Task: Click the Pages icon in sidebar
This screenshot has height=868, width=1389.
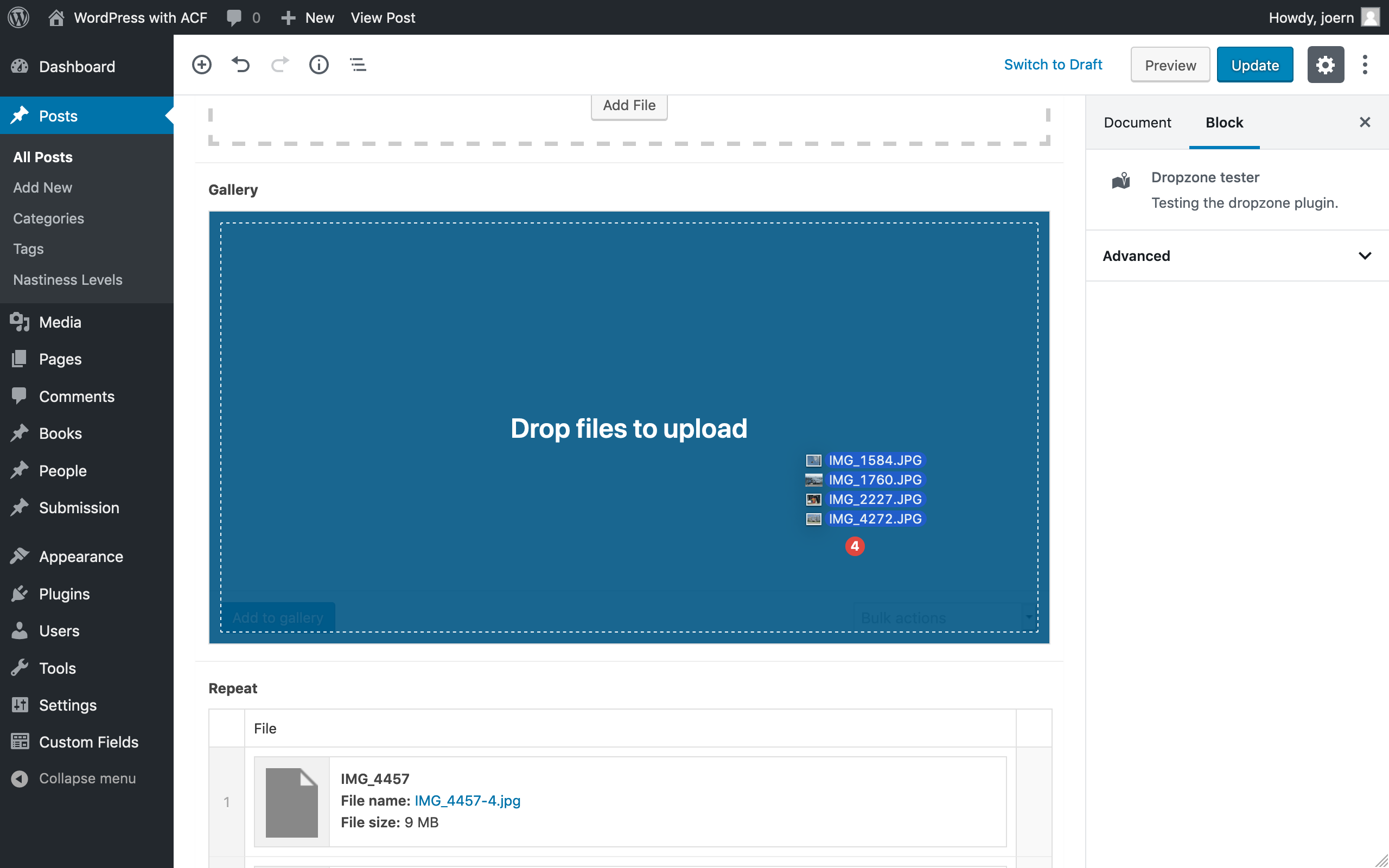Action: 20,359
